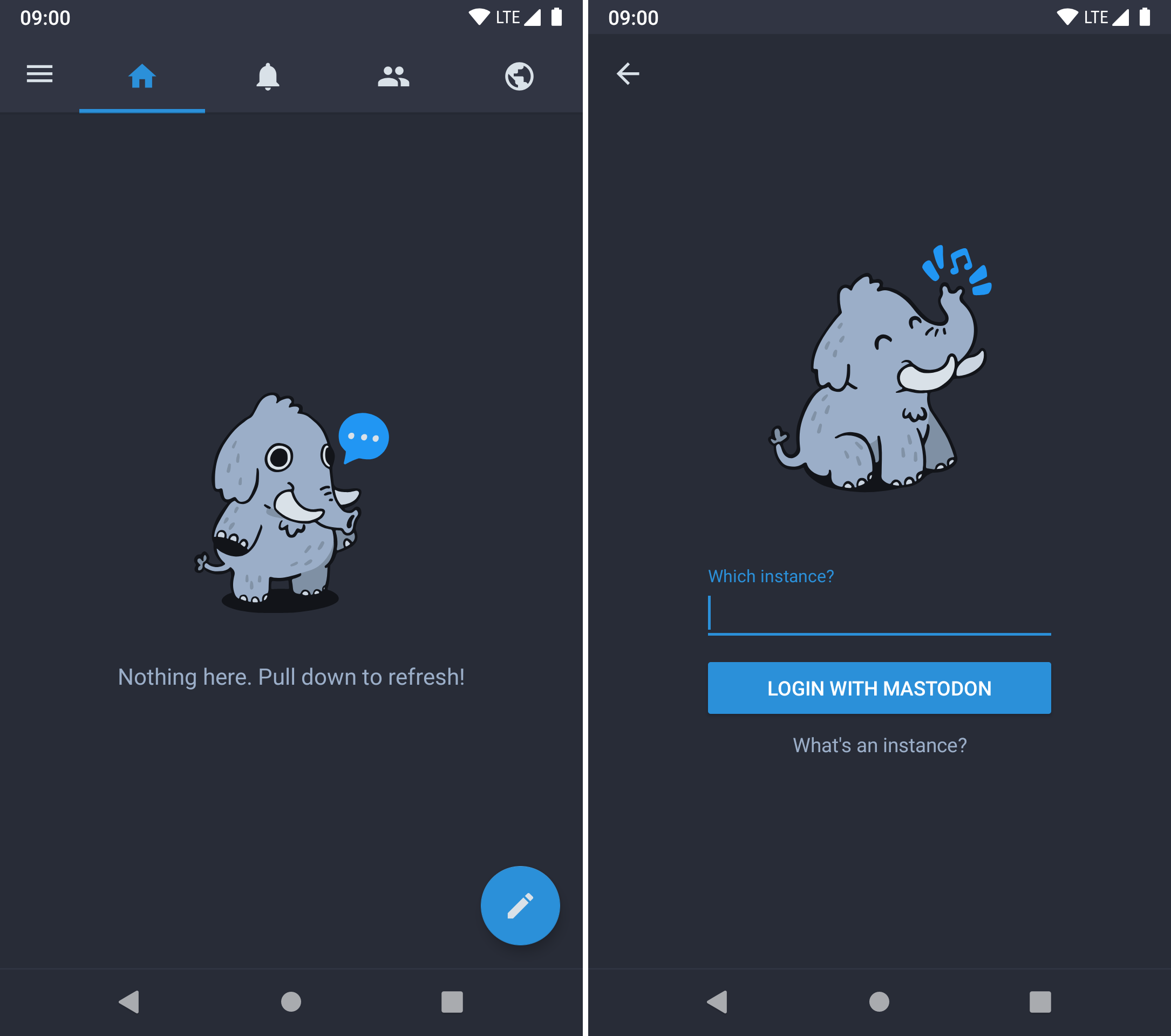Tap Android home button on right phone
The height and width of the screenshot is (1036, 1171).
click(x=880, y=1001)
